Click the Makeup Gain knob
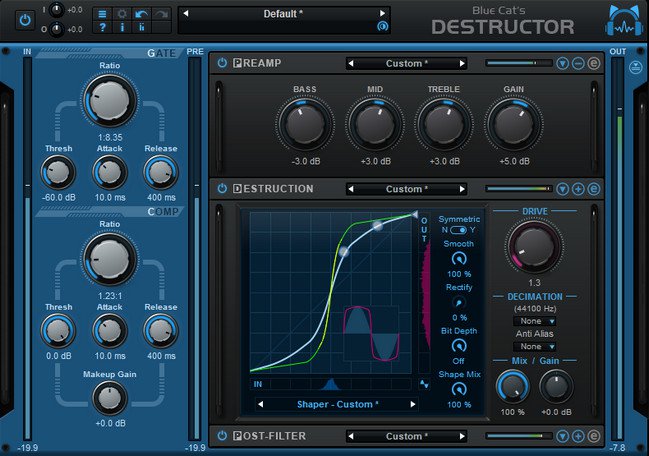 pos(110,398)
